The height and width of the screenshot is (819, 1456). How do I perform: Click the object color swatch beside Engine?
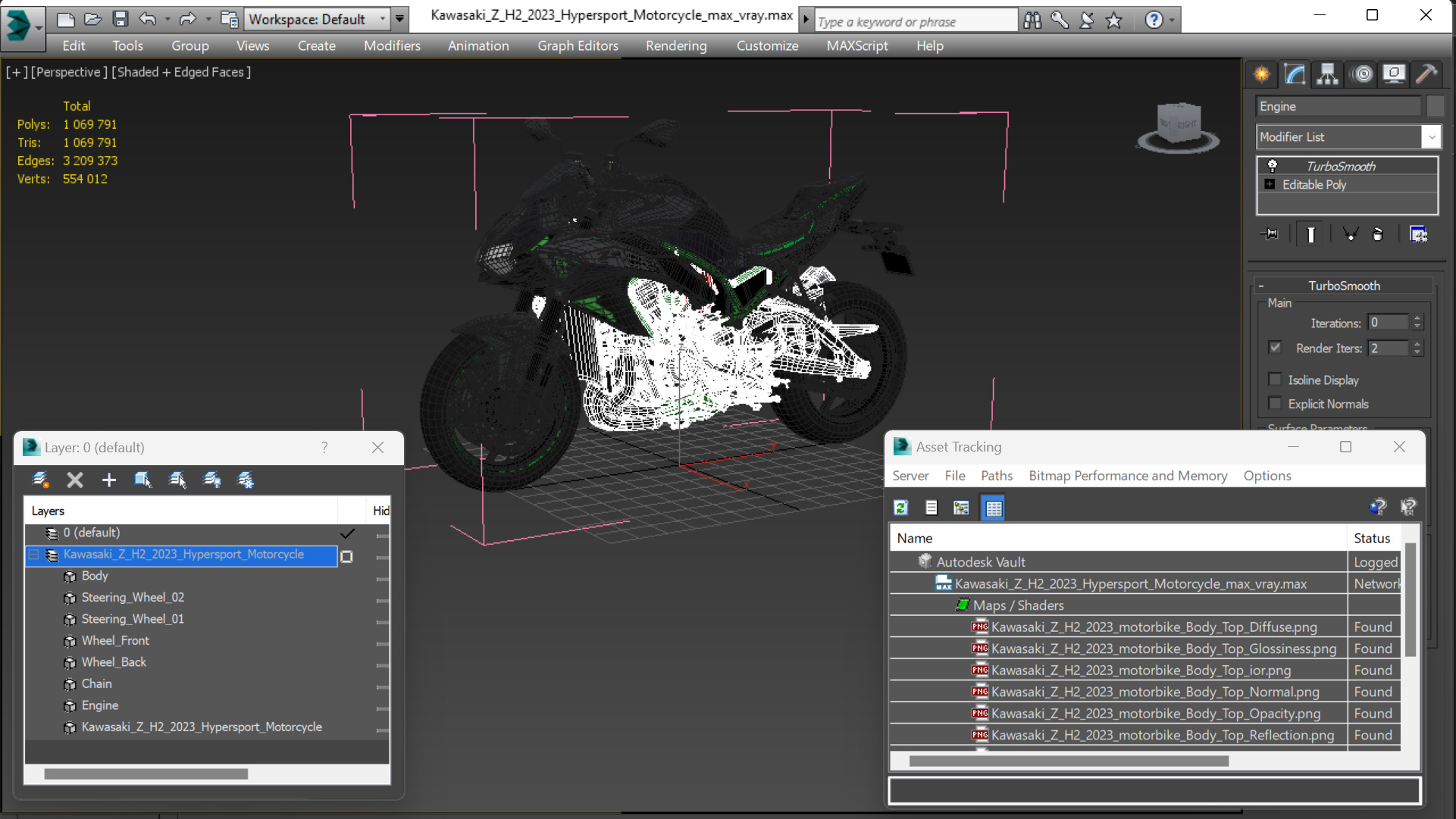coord(1435,106)
